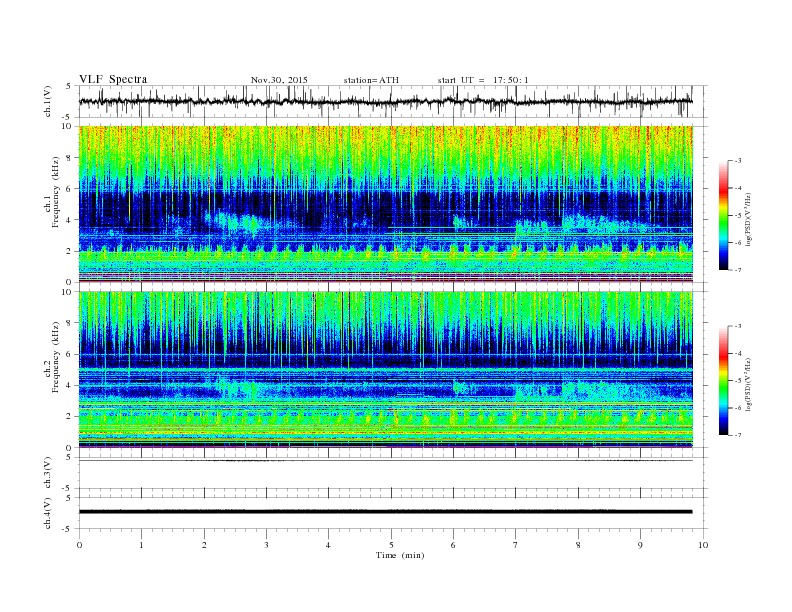Screen dimensions: 792x612
Task: Click the "-7" value on lower colorbar
Action: pos(737,435)
